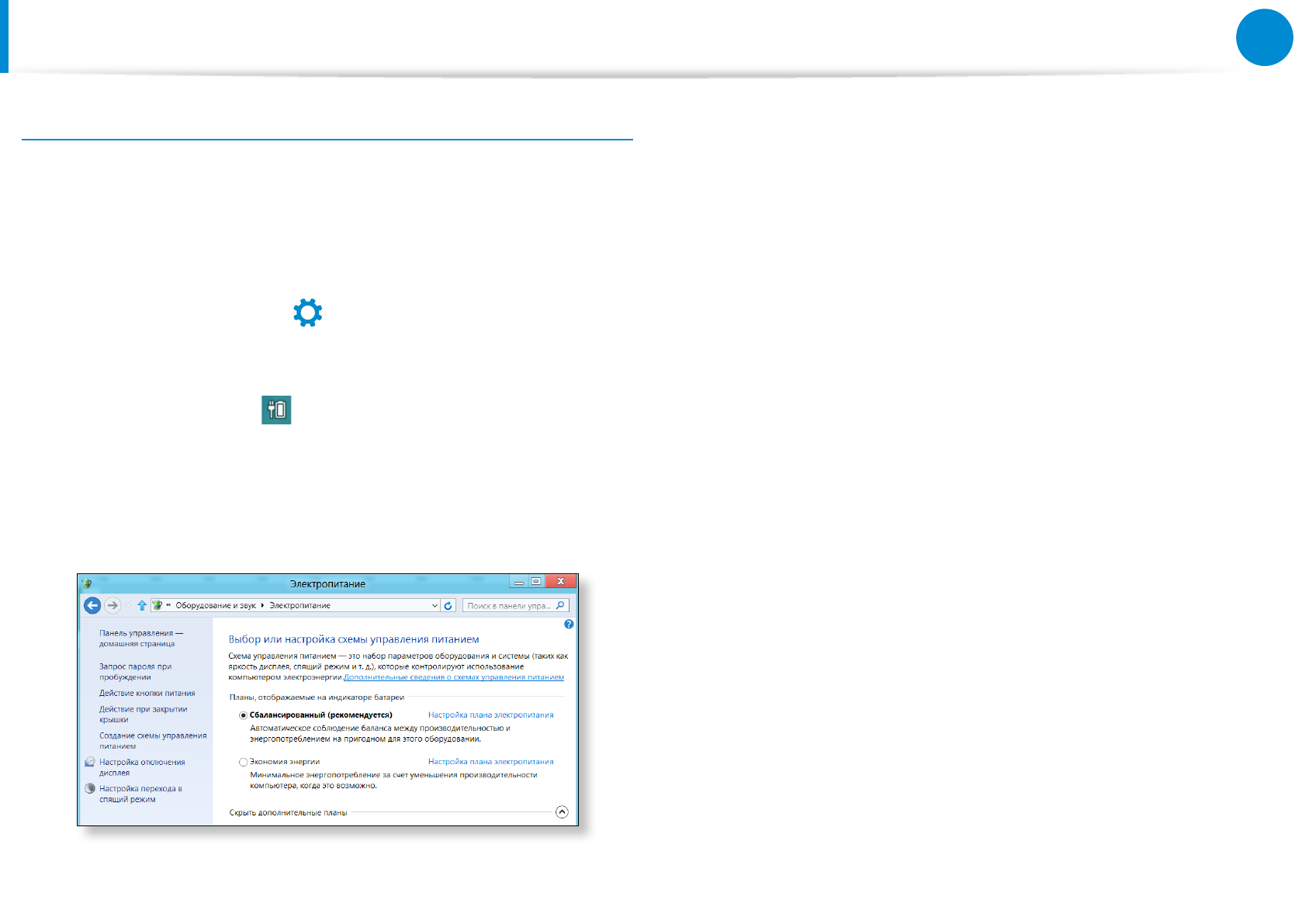Open Настройка плана электропитания for Экономия энергии
The image size is (1302, 924).
(x=490, y=762)
